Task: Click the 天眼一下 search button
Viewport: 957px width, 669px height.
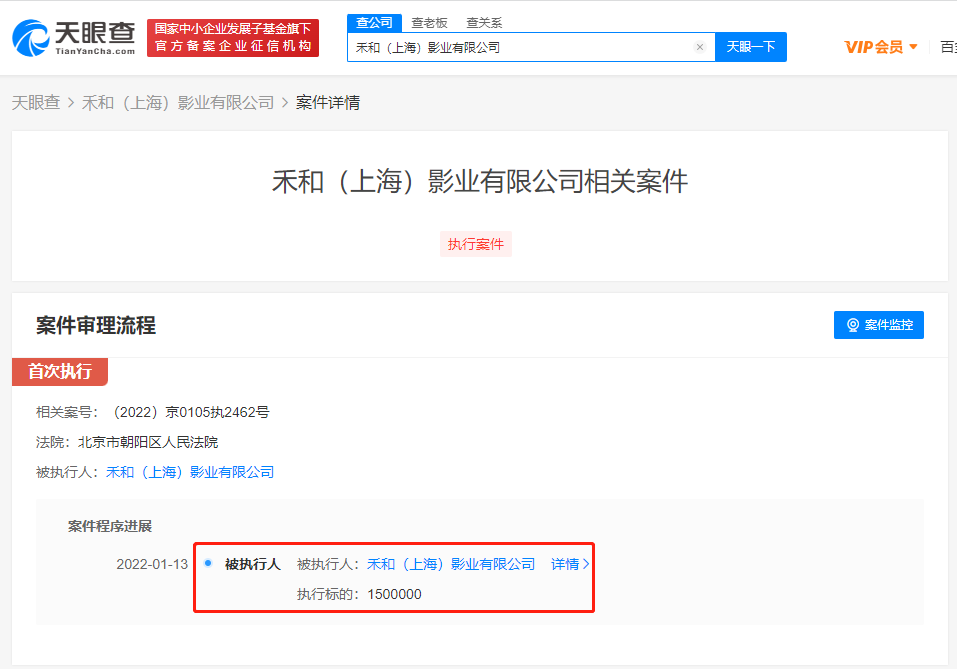Action: click(x=751, y=47)
